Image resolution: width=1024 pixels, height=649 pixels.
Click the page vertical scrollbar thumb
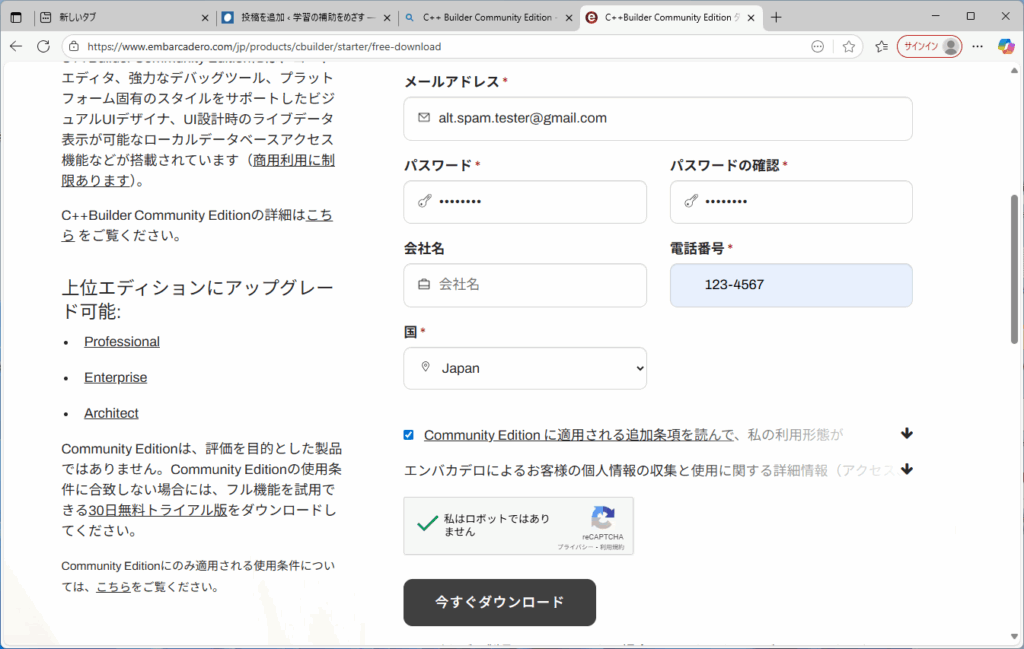pos(1014,269)
